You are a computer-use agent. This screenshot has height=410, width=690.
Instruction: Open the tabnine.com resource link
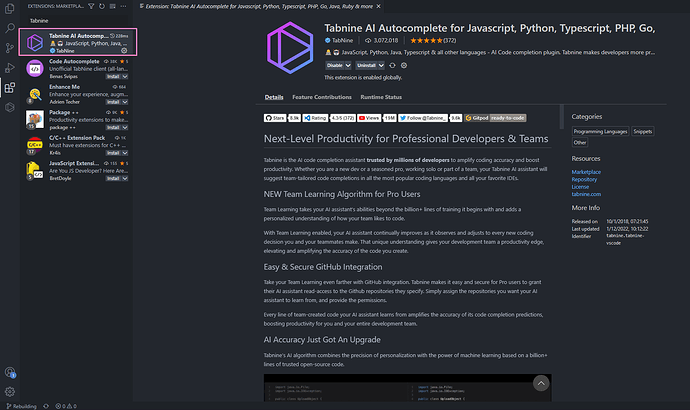pos(587,193)
